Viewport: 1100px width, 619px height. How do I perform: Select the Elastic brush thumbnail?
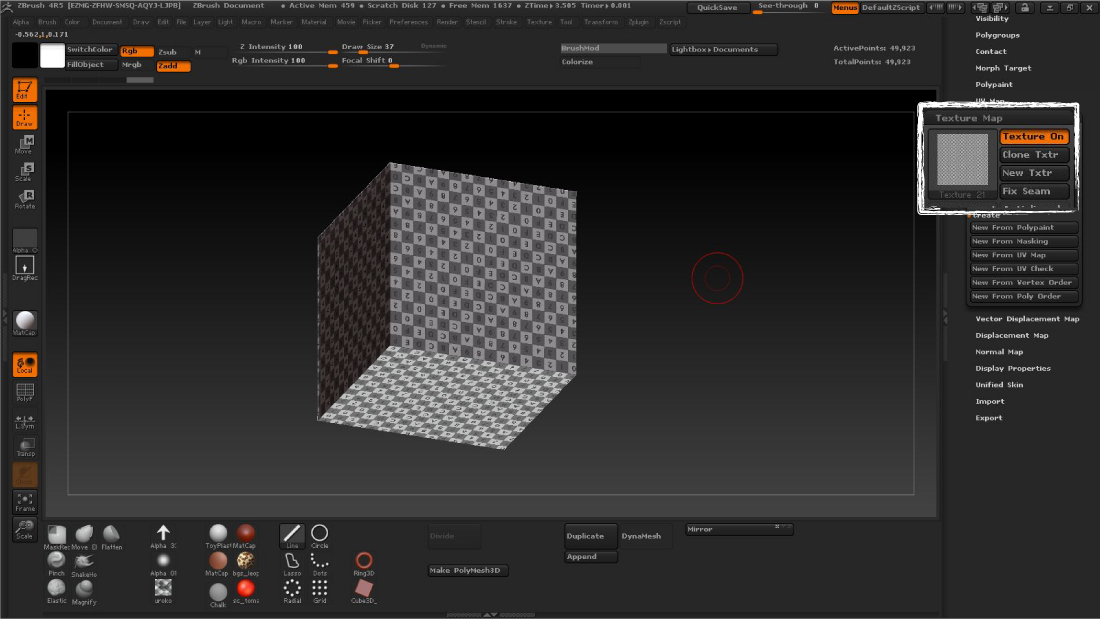pos(56,590)
